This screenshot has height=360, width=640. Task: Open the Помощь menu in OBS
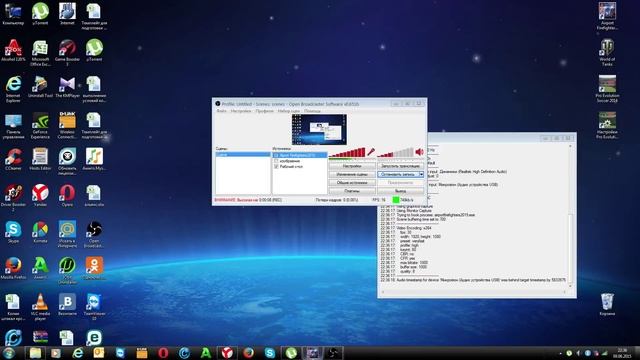tap(312, 111)
